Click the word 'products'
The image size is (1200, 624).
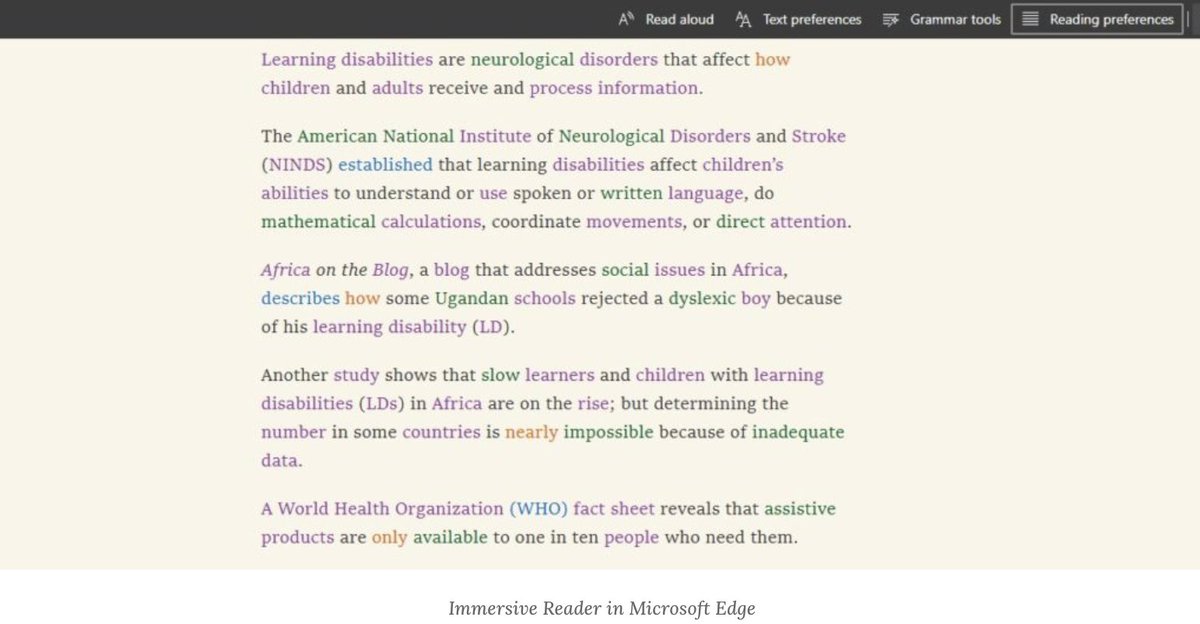298,537
